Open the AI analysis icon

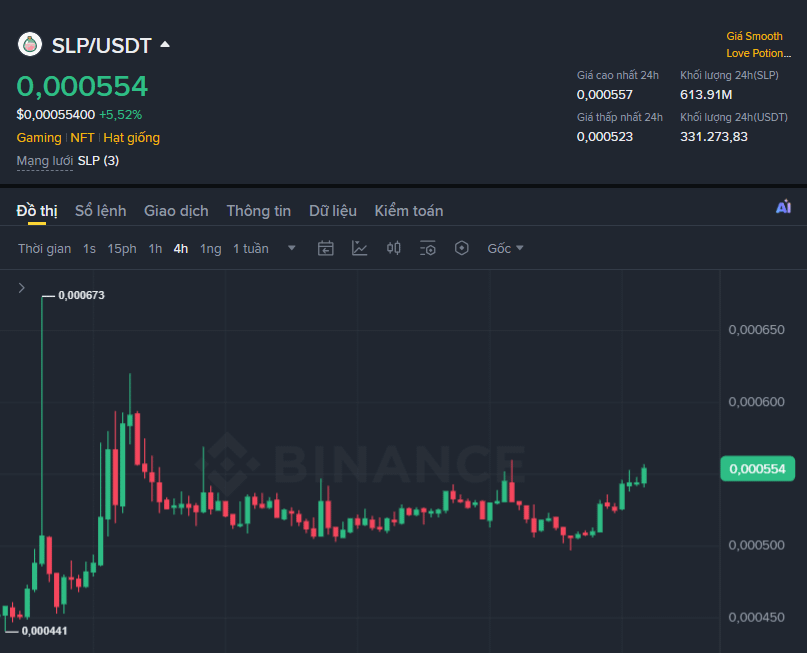click(x=783, y=207)
